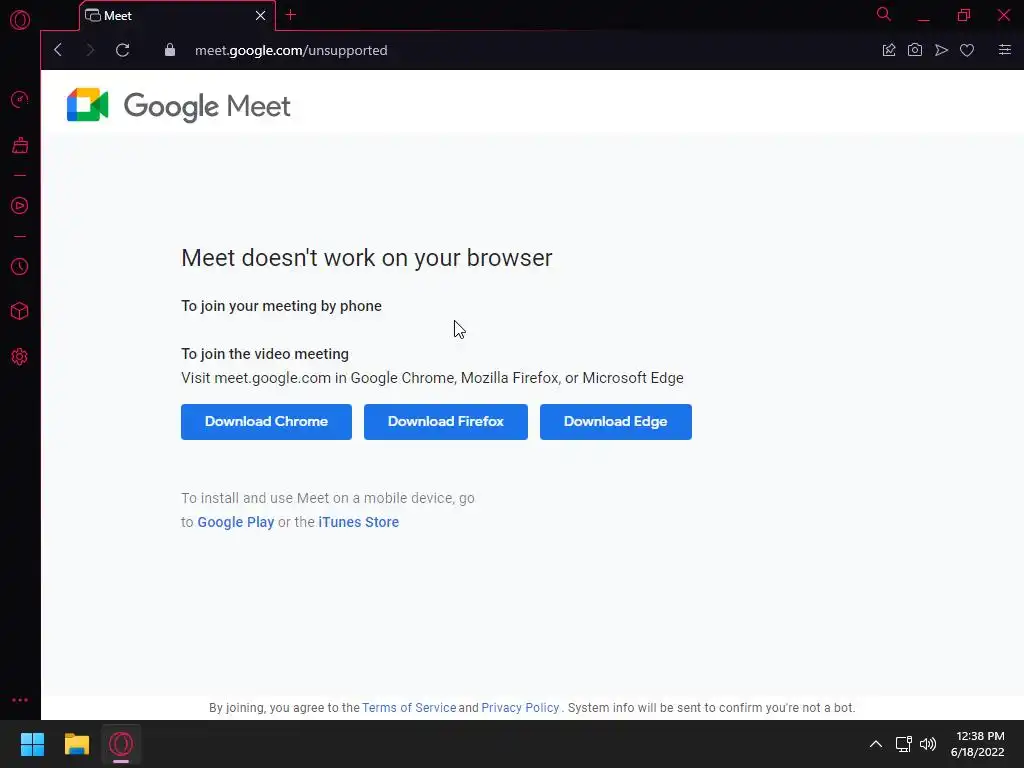Follow the Google Play link
Image resolution: width=1024 pixels, height=768 pixels.
pyautogui.click(x=236, y=522)
